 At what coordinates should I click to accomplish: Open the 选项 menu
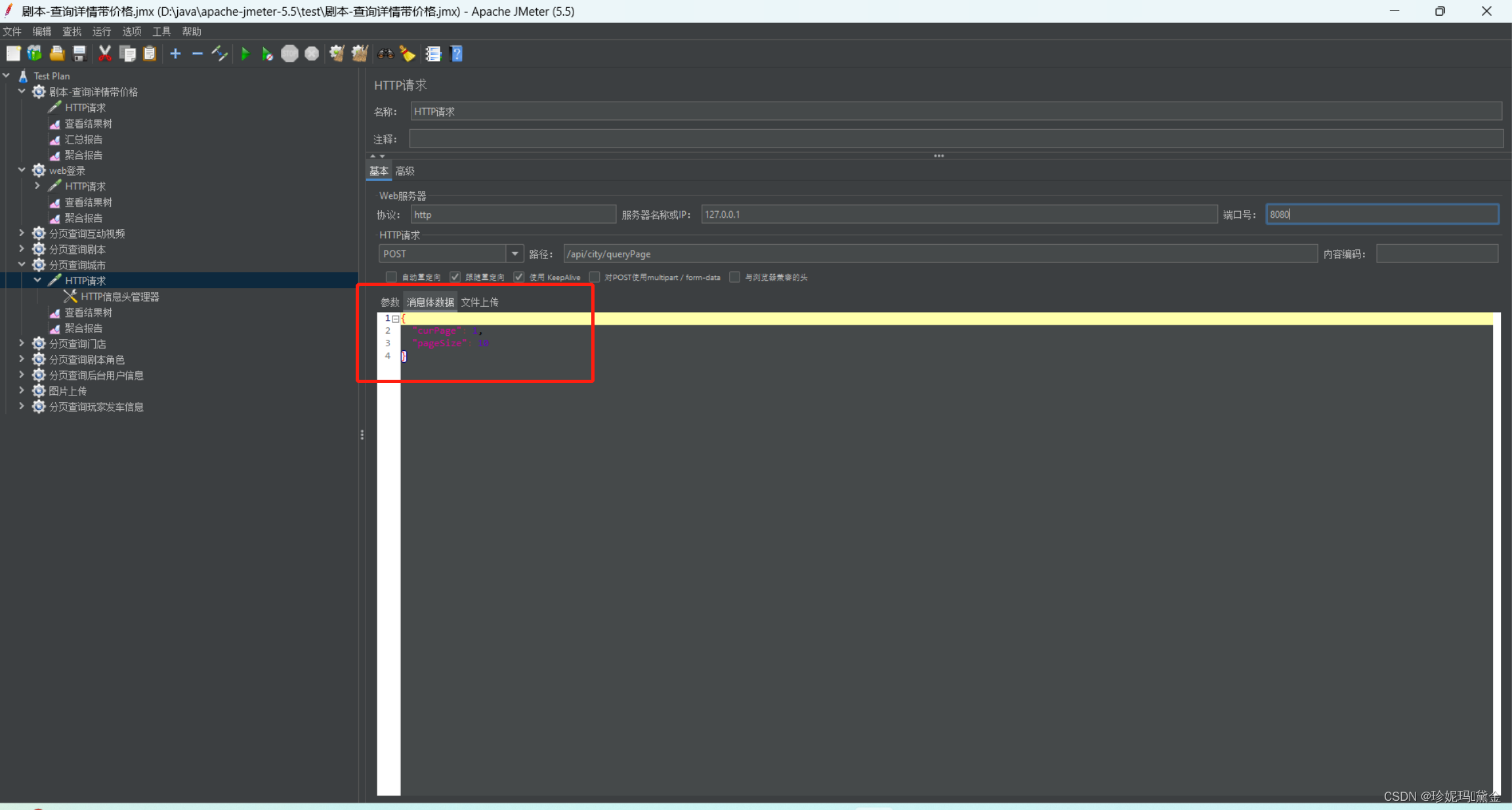point(131,31)
